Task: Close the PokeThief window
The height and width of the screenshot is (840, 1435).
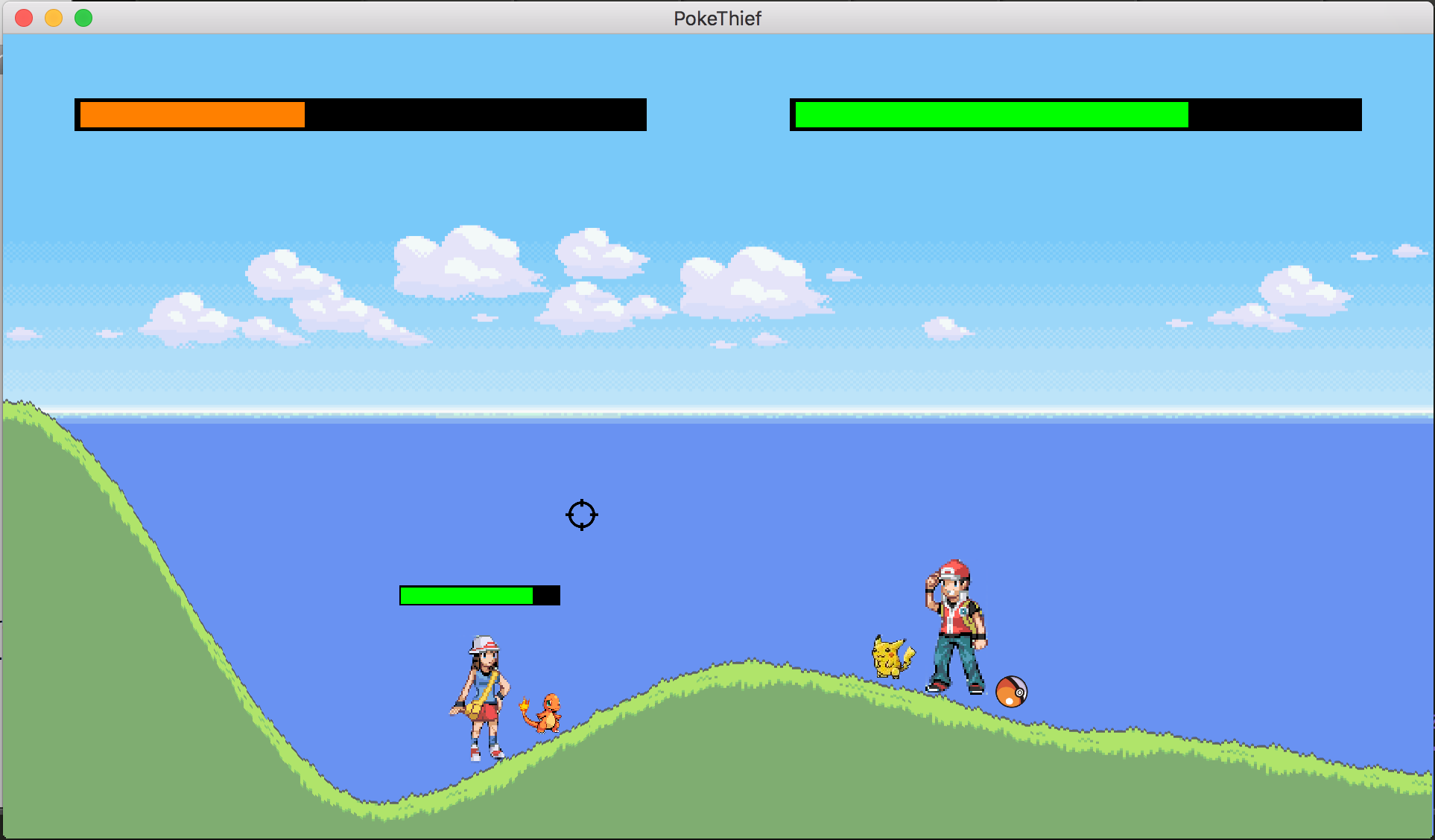Action: pyautogui.click(x=24, y=18)
